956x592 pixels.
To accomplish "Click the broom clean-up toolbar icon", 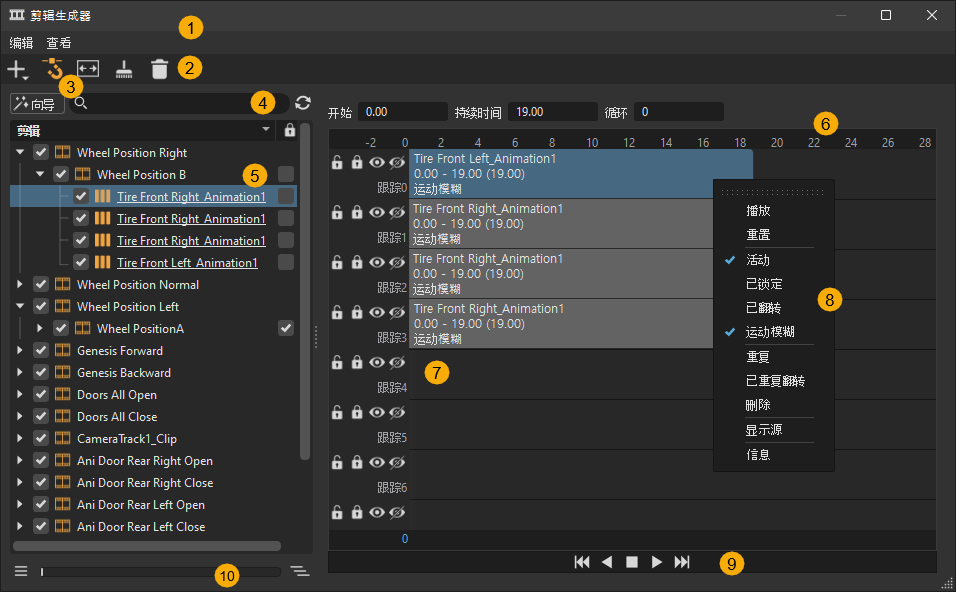I will (124, 70).
